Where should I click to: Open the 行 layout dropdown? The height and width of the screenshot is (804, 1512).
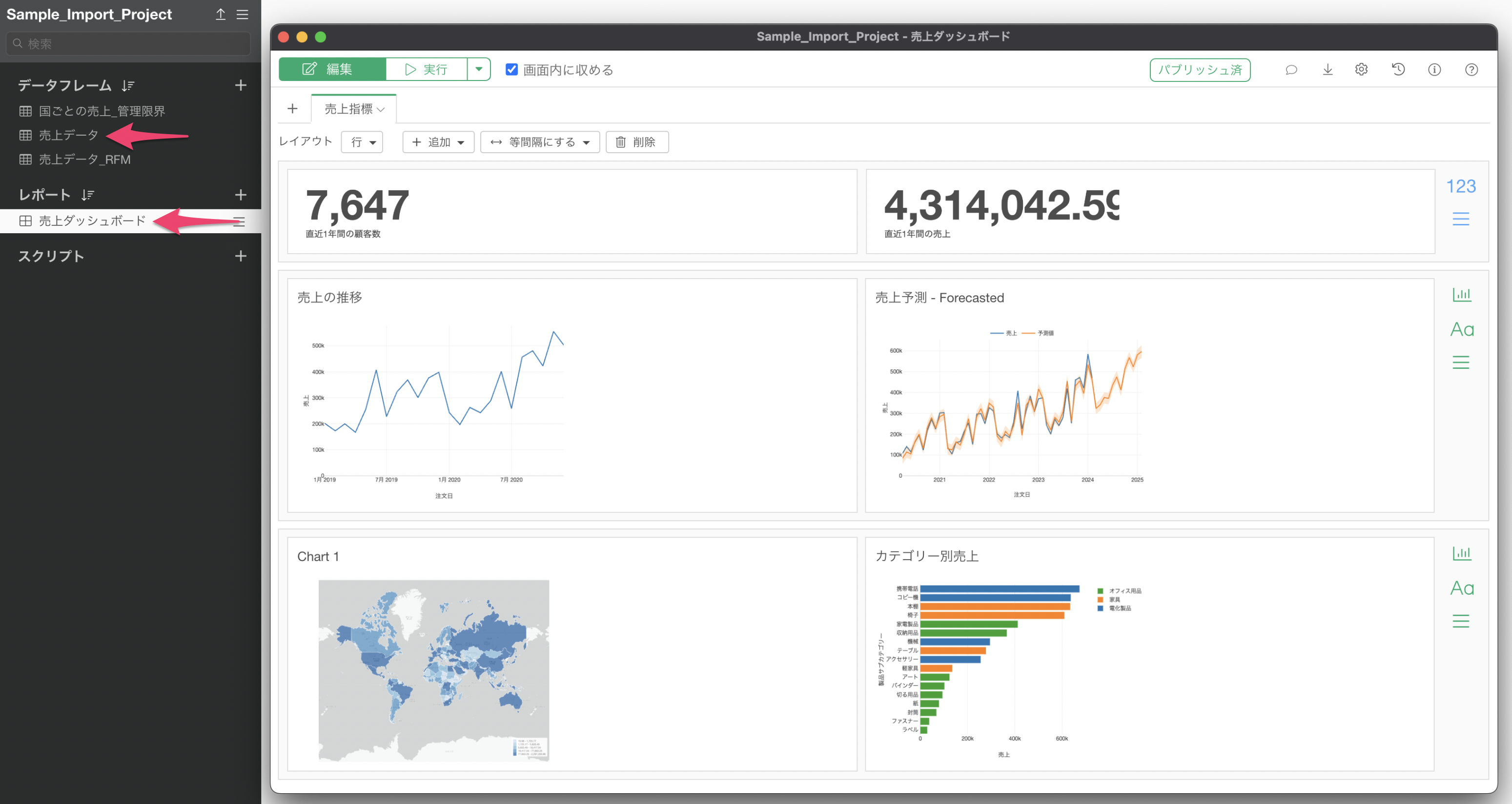pyautogui.click(x=362, y=142)
